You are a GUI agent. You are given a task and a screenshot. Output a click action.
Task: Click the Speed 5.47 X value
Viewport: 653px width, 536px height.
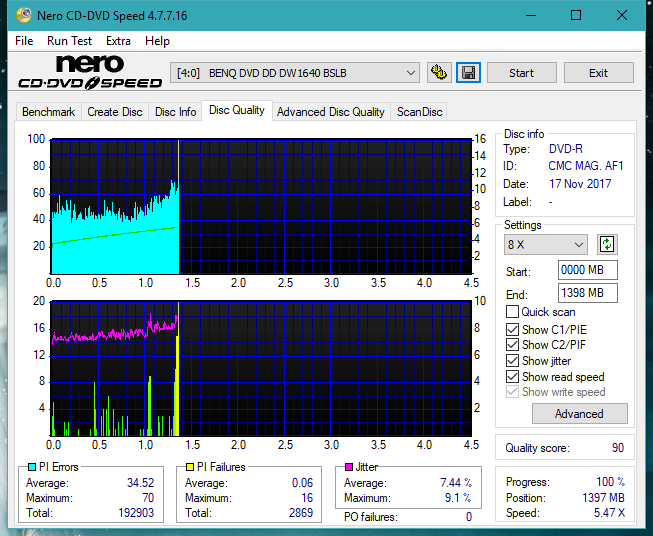(609, 513)
